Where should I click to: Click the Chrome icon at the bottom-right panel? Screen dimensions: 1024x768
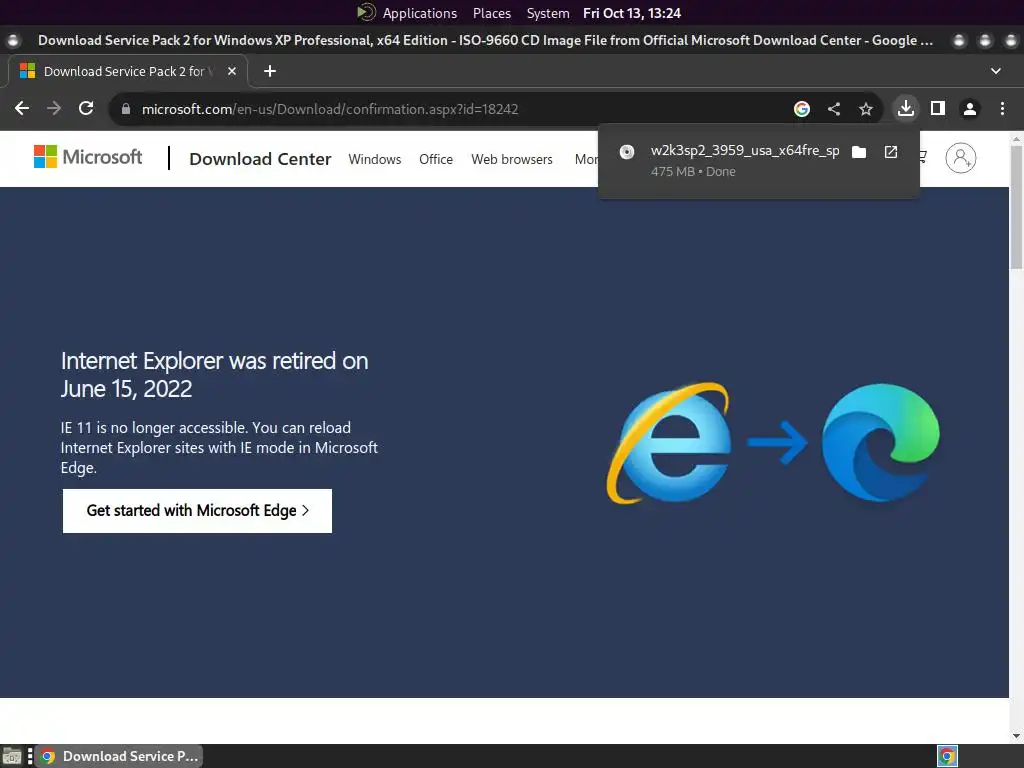point(947,756)
